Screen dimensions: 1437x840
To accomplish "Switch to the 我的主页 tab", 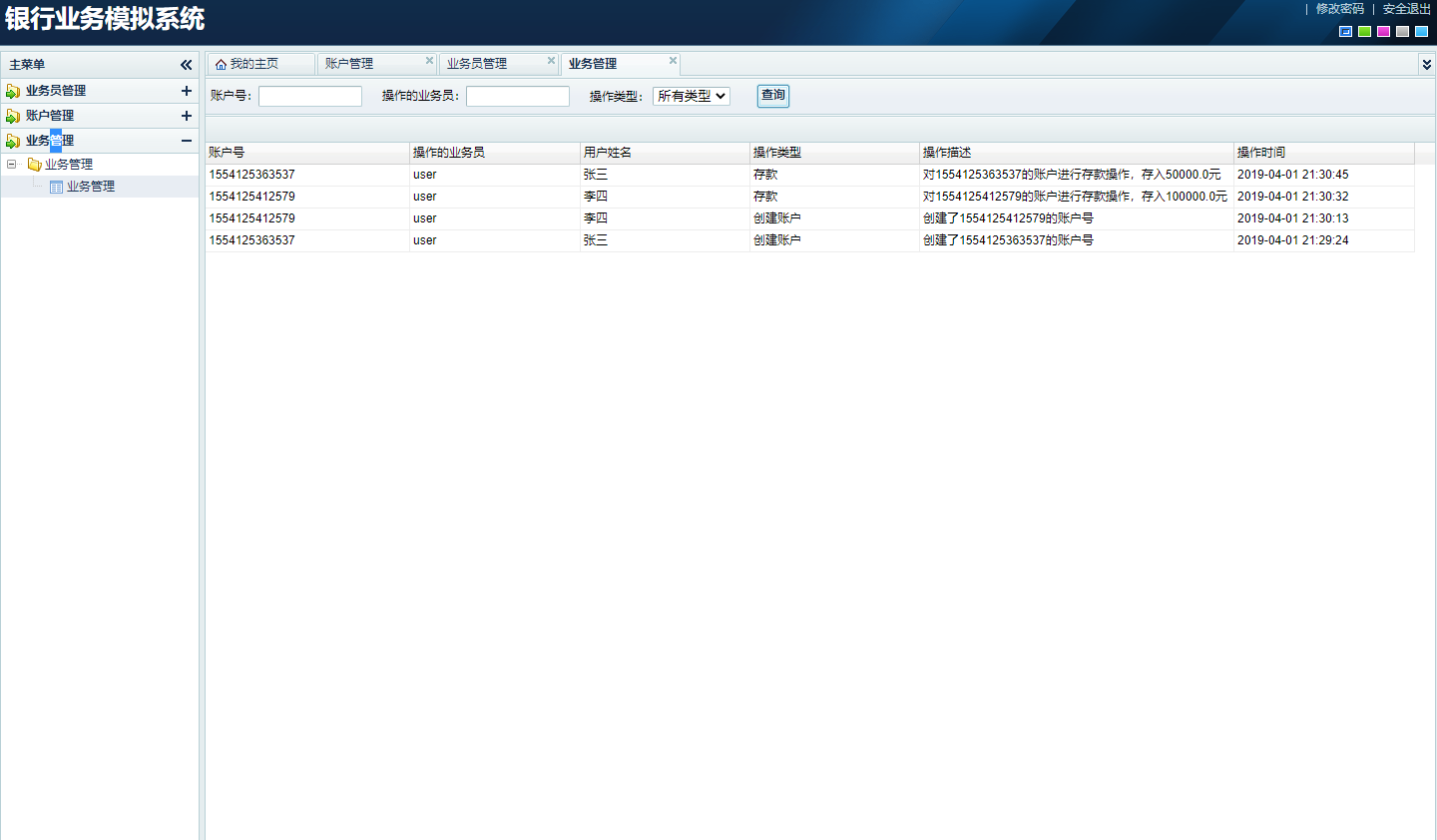I will click(x=254, y=64).
